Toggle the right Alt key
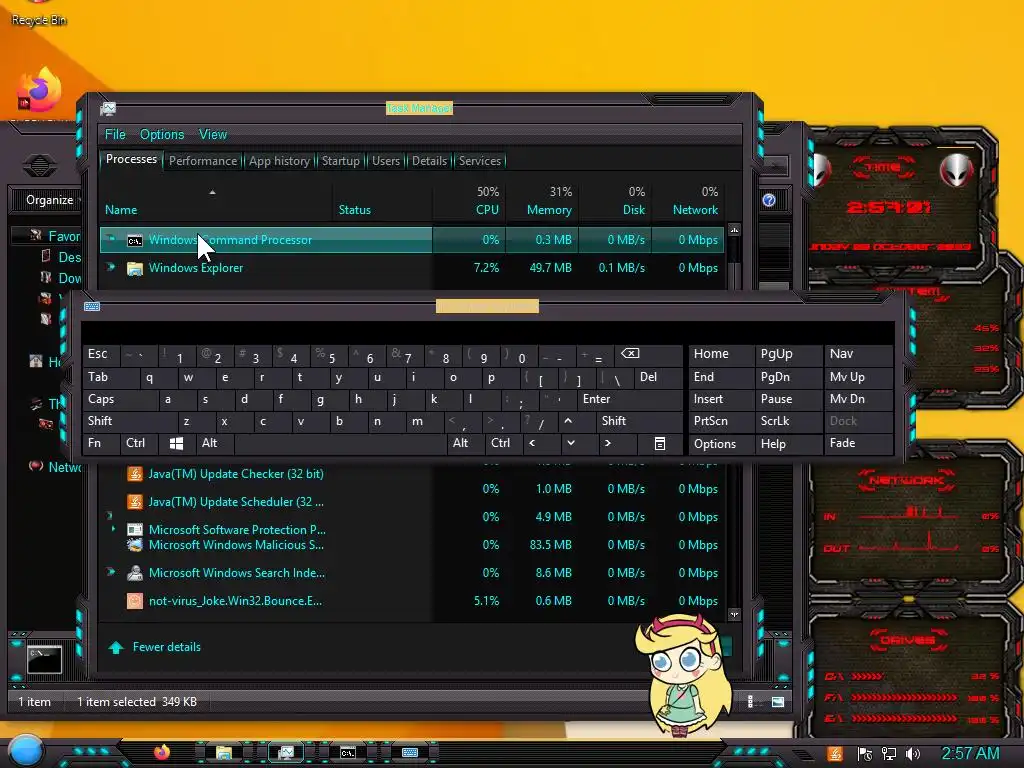 point(464,443)
